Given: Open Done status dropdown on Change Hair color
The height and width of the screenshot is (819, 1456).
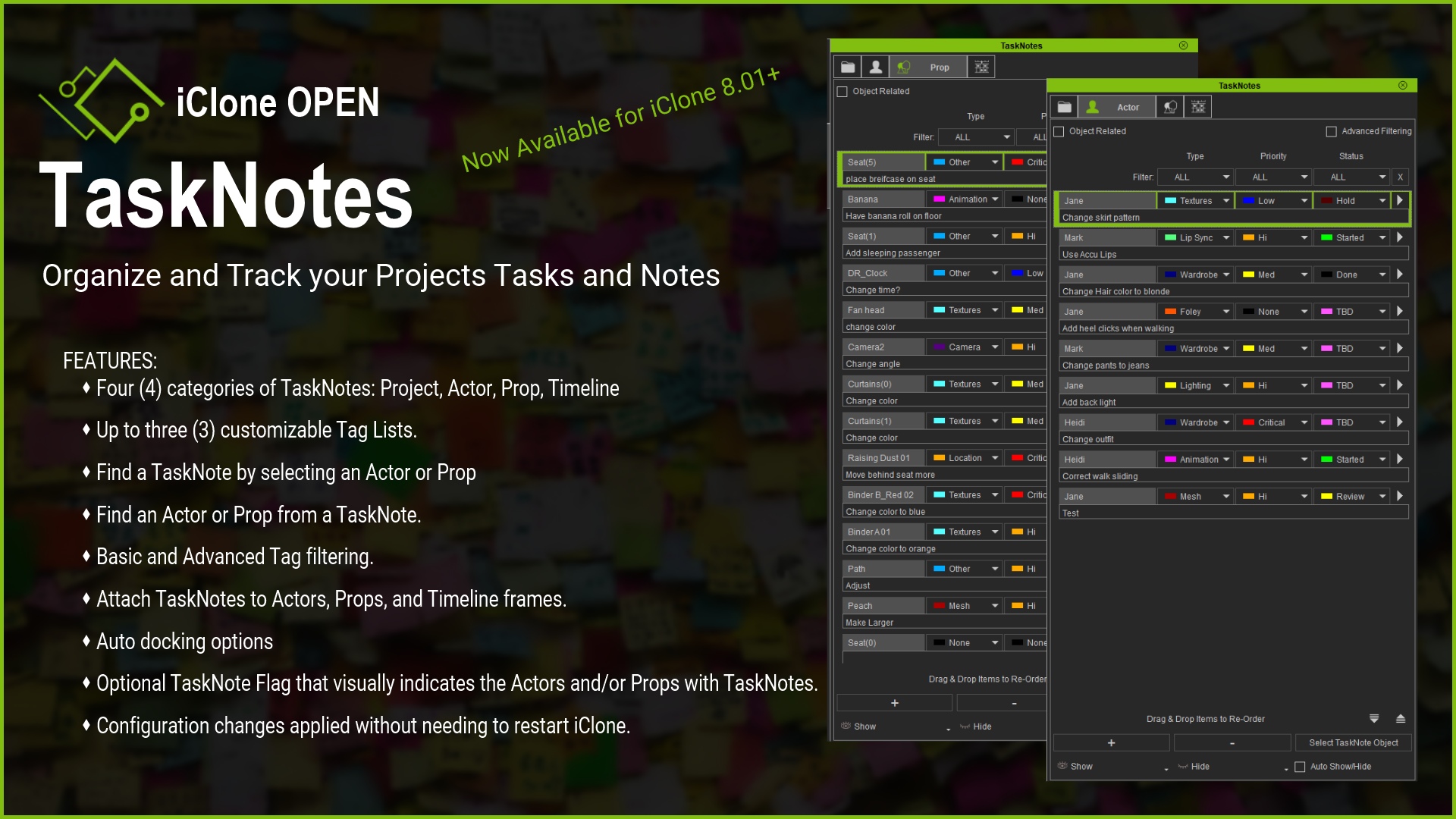Looking at the screenshot, I should click(1351, 275).
